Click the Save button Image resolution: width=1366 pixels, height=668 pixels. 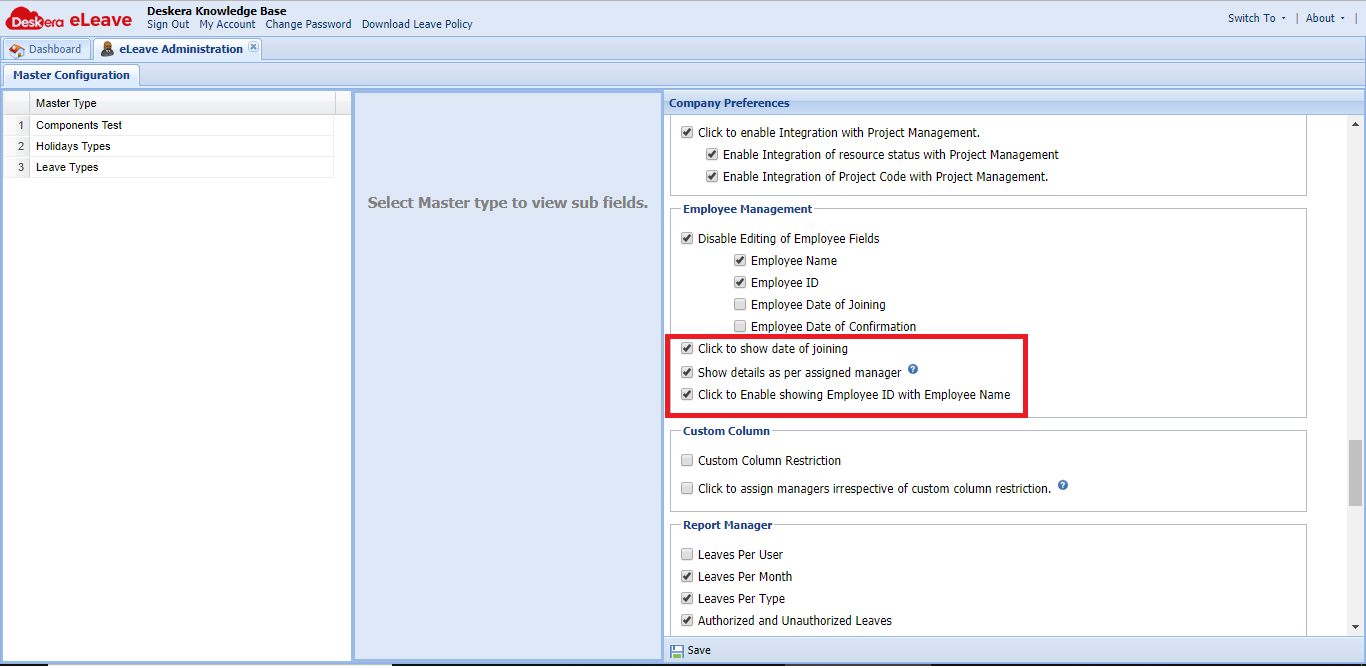coord(691,650)
